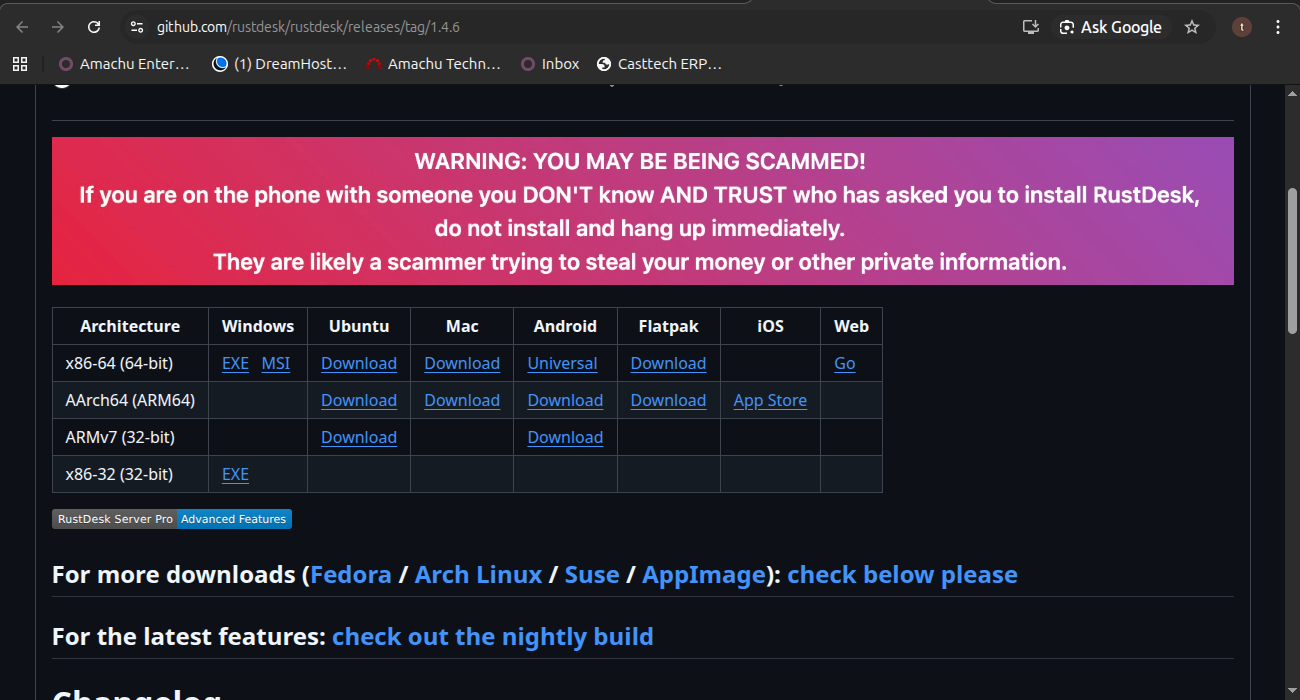Open the Amachu Enterprise bookmark
1300x700 pixels.
pos(124,64)
